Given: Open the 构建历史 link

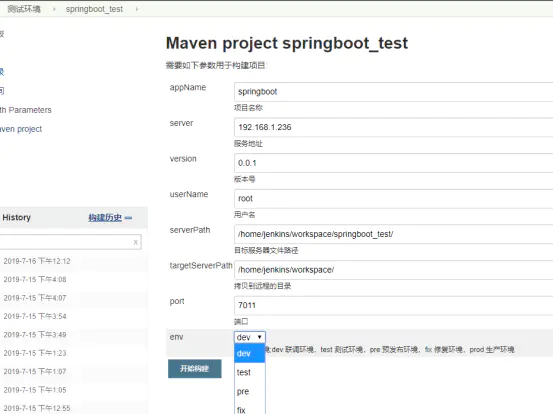Looking at the screenshot, I should click(105, 218).
